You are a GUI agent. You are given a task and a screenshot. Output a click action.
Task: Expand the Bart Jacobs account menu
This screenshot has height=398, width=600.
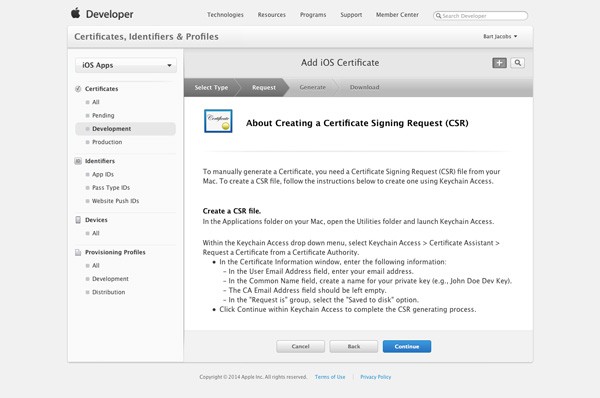pos(500,36)
